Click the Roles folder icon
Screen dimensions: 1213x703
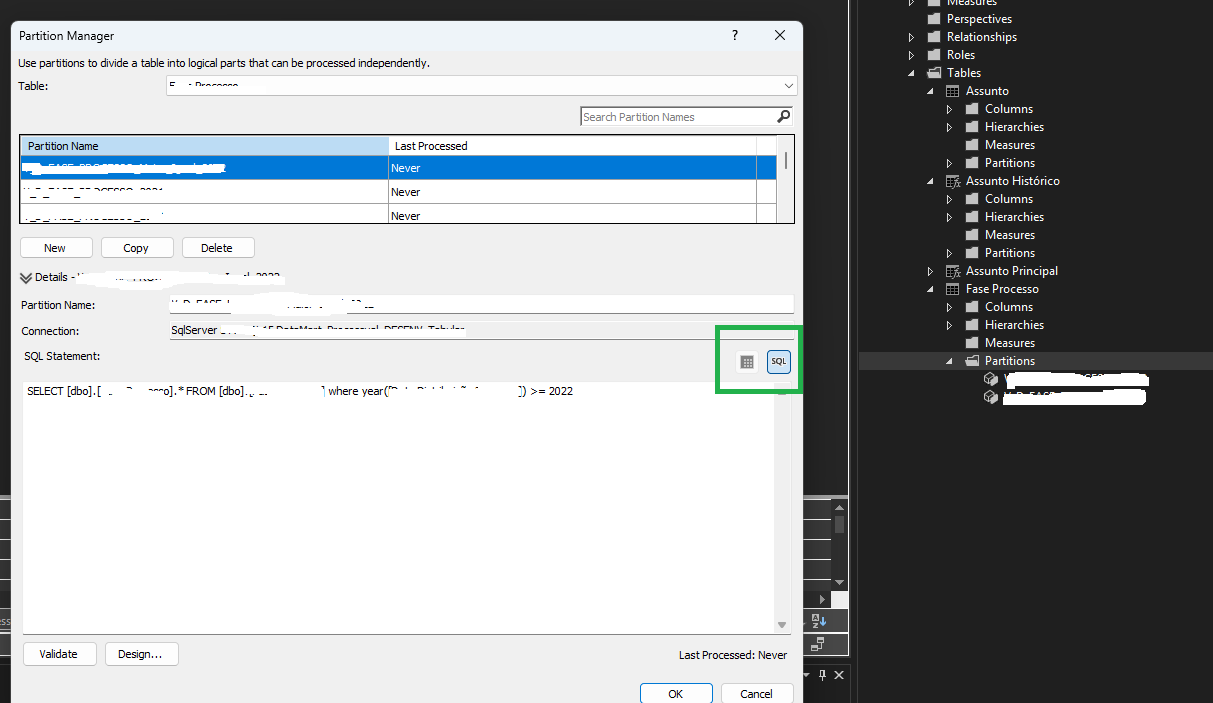(934, 55)
